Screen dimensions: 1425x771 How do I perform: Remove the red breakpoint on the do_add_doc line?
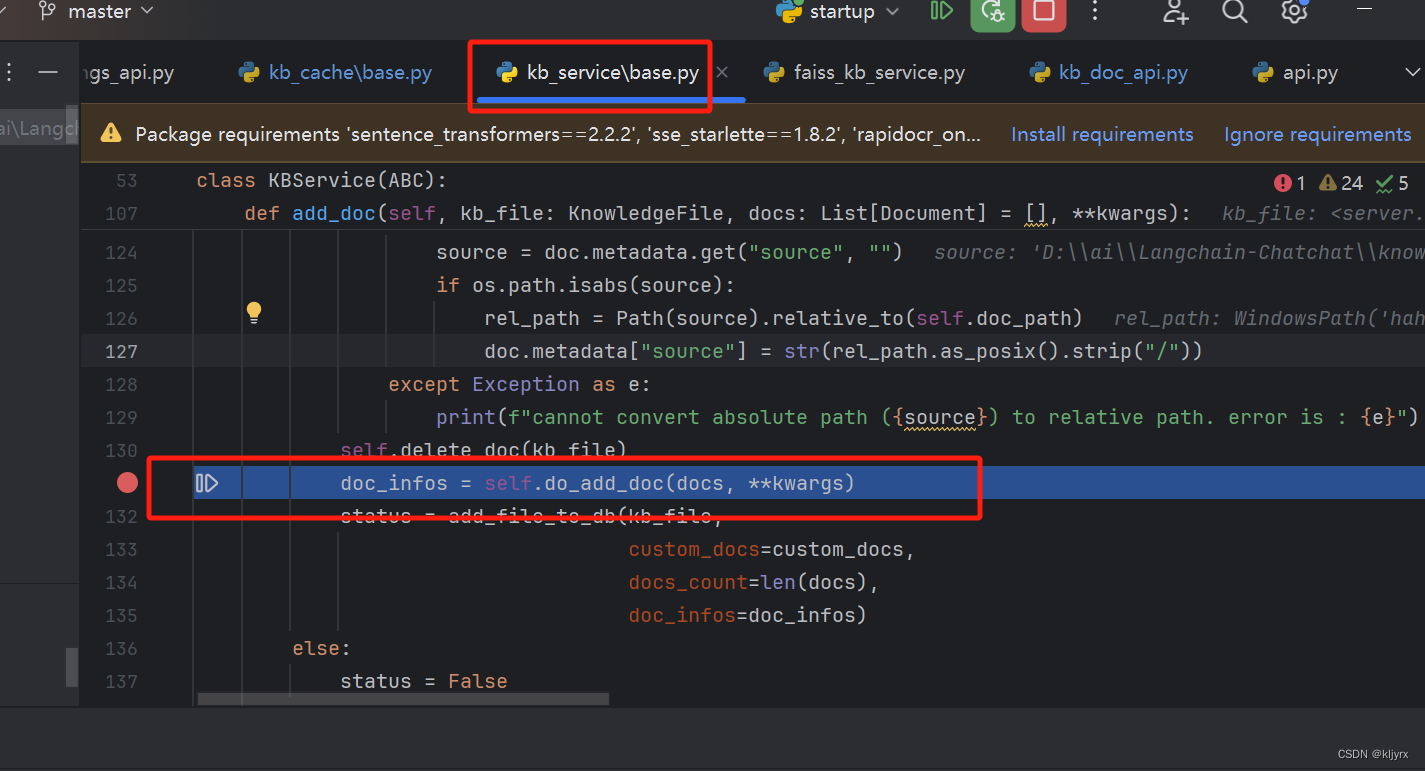coord(127,484)
